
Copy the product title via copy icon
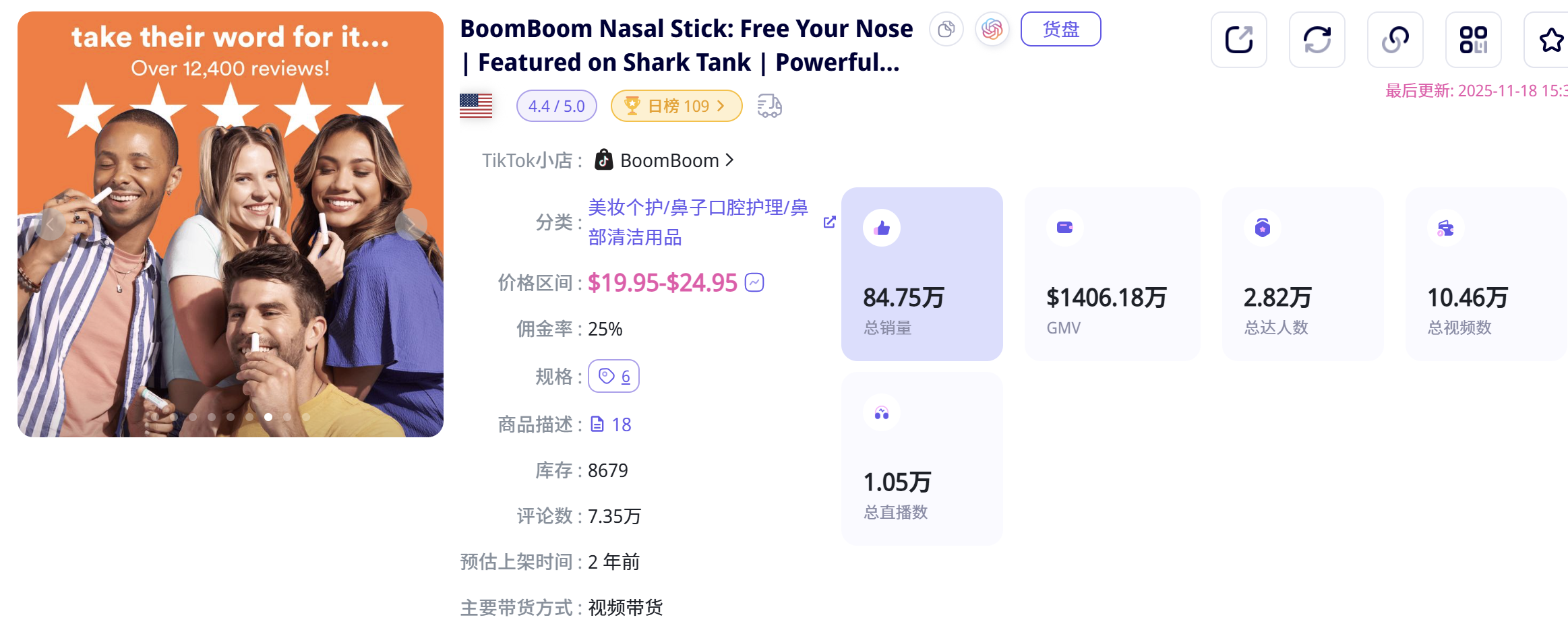(x=946, y=30)
